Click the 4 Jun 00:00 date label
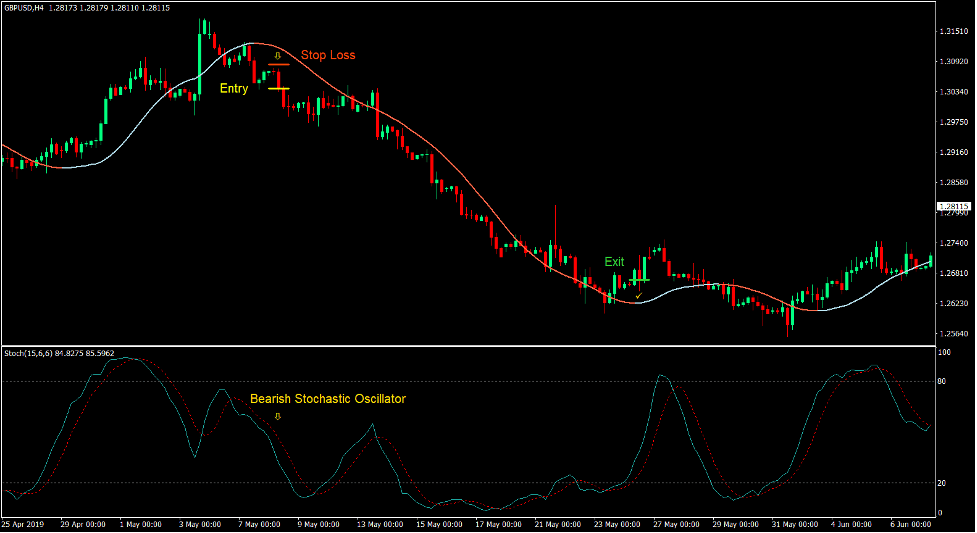 tap(852, 524)
